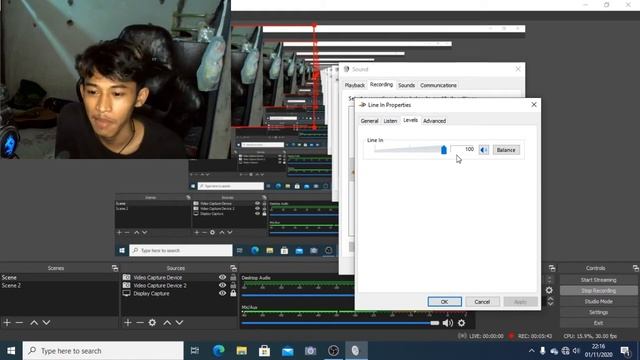Hide the Video Capture Device 2 source
Viewport: 640px width, 360px height.
click(222, 285)
